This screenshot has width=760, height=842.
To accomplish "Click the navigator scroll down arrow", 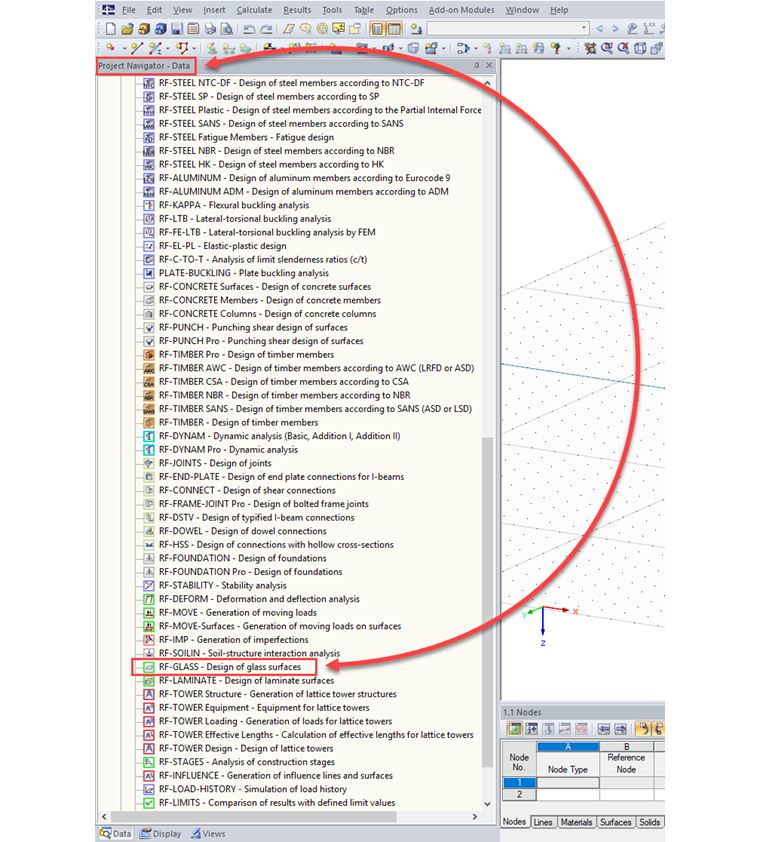I will (487, 804).
